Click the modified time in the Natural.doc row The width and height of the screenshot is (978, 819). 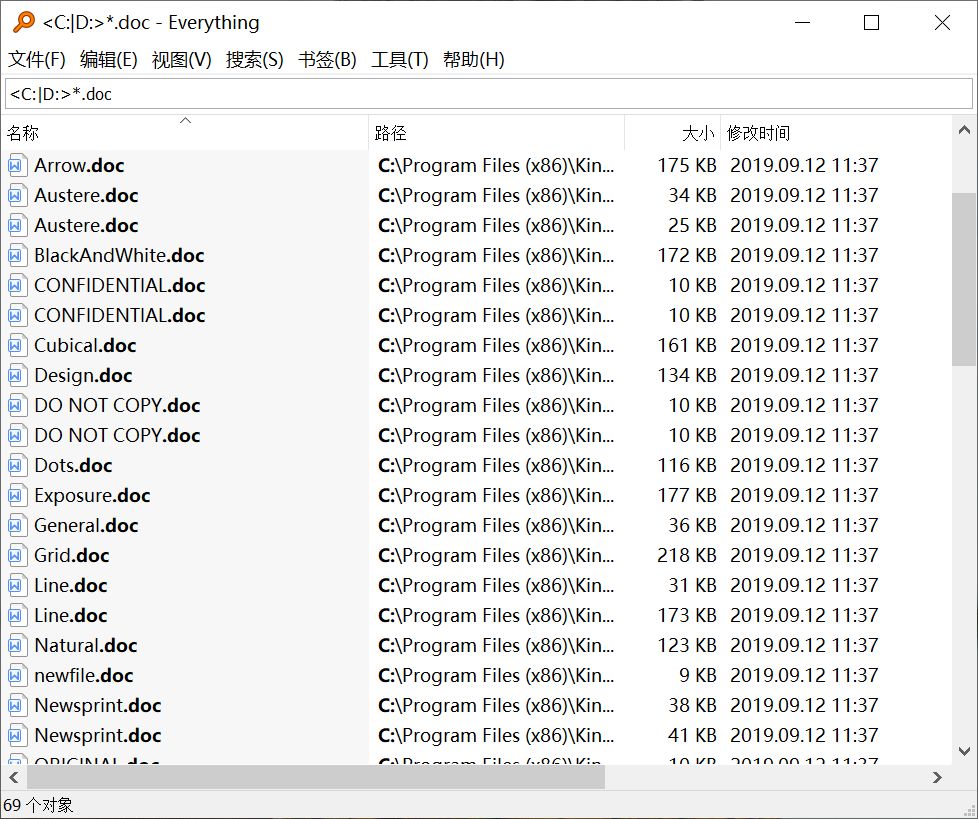coord(805,646)
